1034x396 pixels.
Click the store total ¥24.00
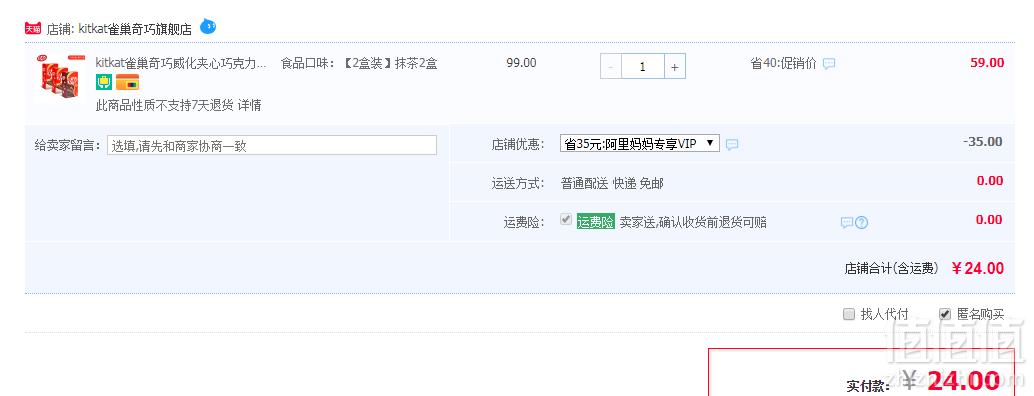[x=978, y=268]
